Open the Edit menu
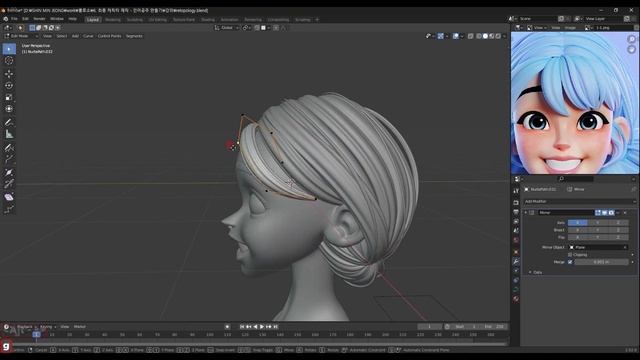This screenshot has width=640, height=360. point(25,19)
